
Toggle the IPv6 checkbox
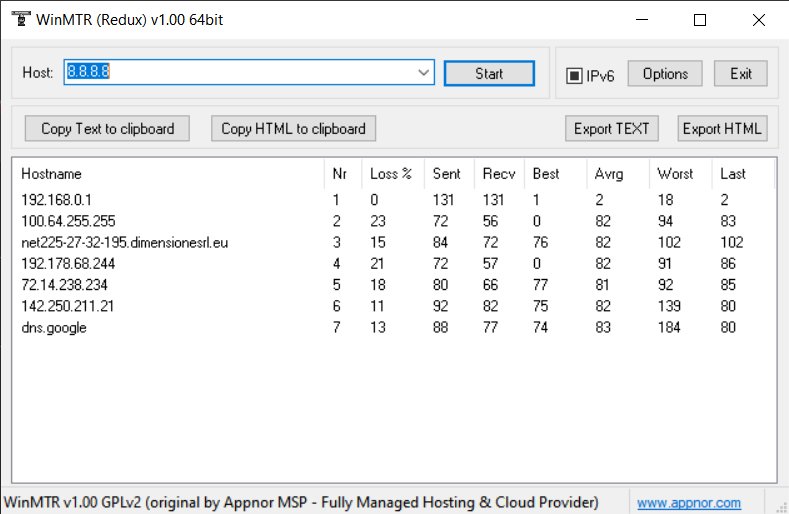coord(575,75)
